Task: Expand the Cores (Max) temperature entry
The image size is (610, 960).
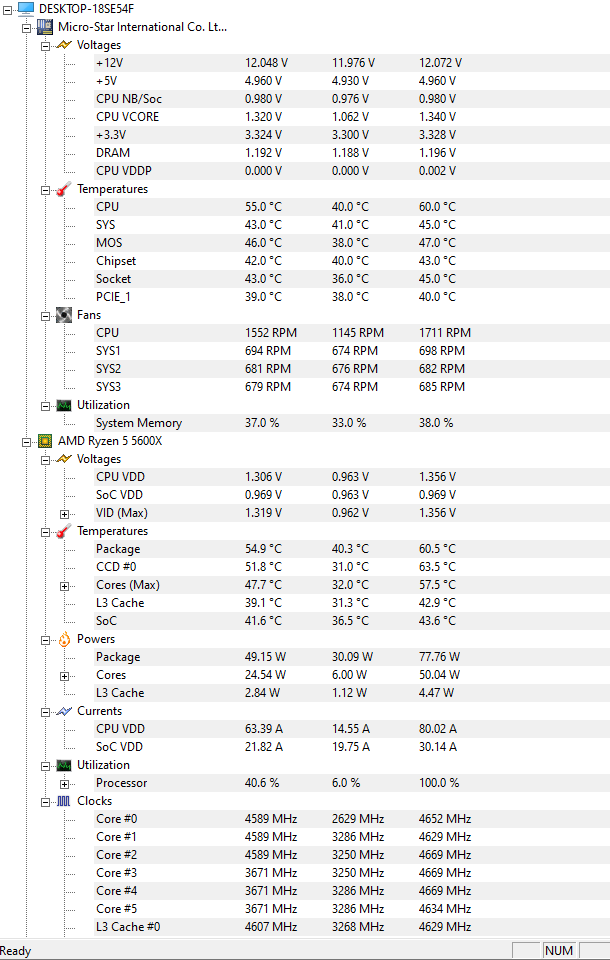Action: click(x=64, y=585)
